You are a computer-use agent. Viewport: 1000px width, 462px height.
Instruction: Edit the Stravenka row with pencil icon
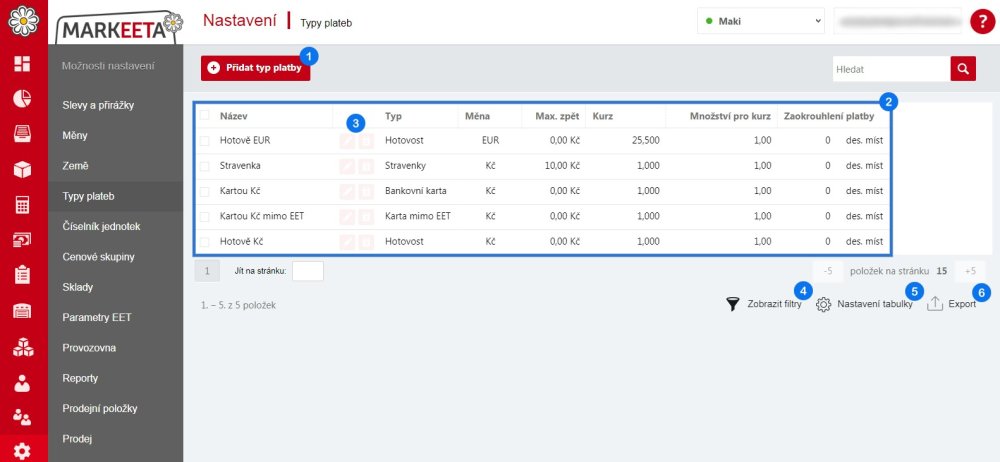[347, 166]
